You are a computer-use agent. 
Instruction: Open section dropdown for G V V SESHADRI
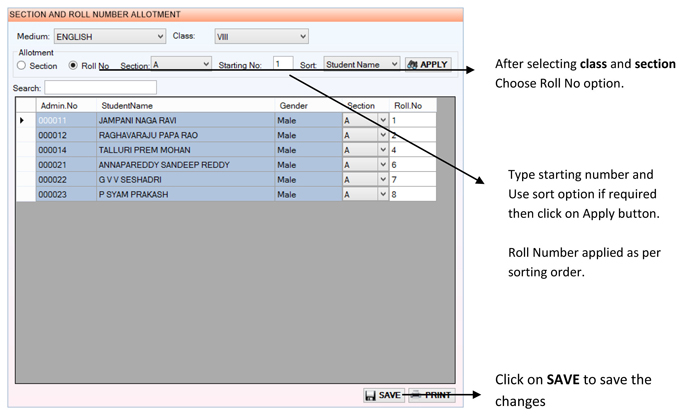coord(383,179)
